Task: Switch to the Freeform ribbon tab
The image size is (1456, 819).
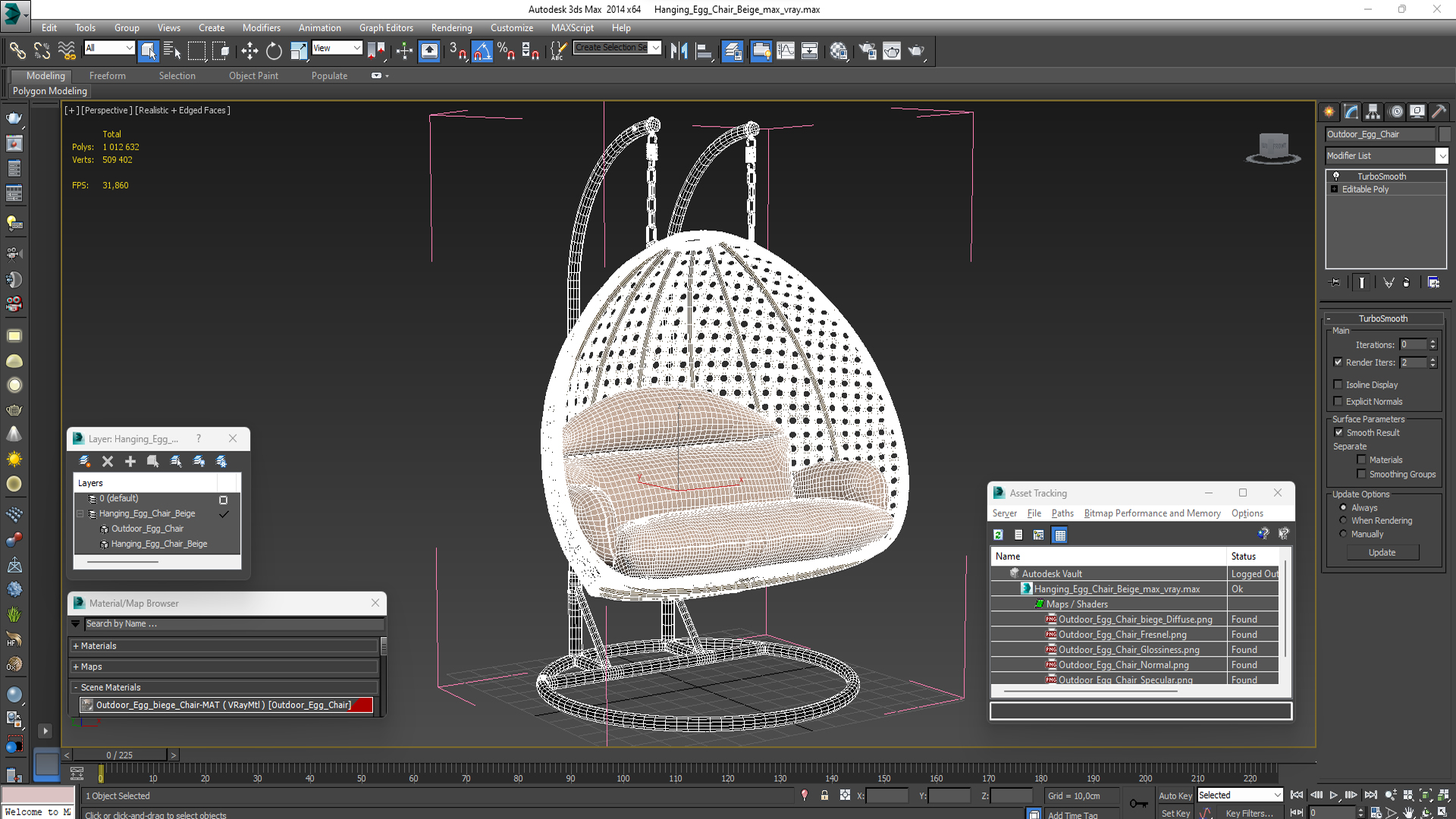Action: coord(107,76)
